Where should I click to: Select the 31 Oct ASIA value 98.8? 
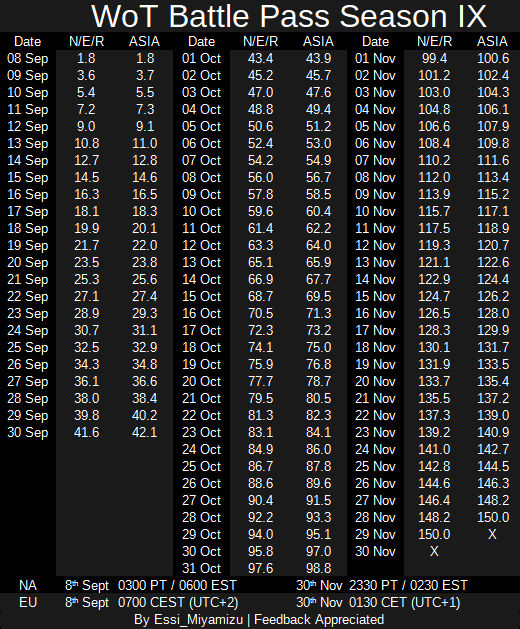[319, 568]
